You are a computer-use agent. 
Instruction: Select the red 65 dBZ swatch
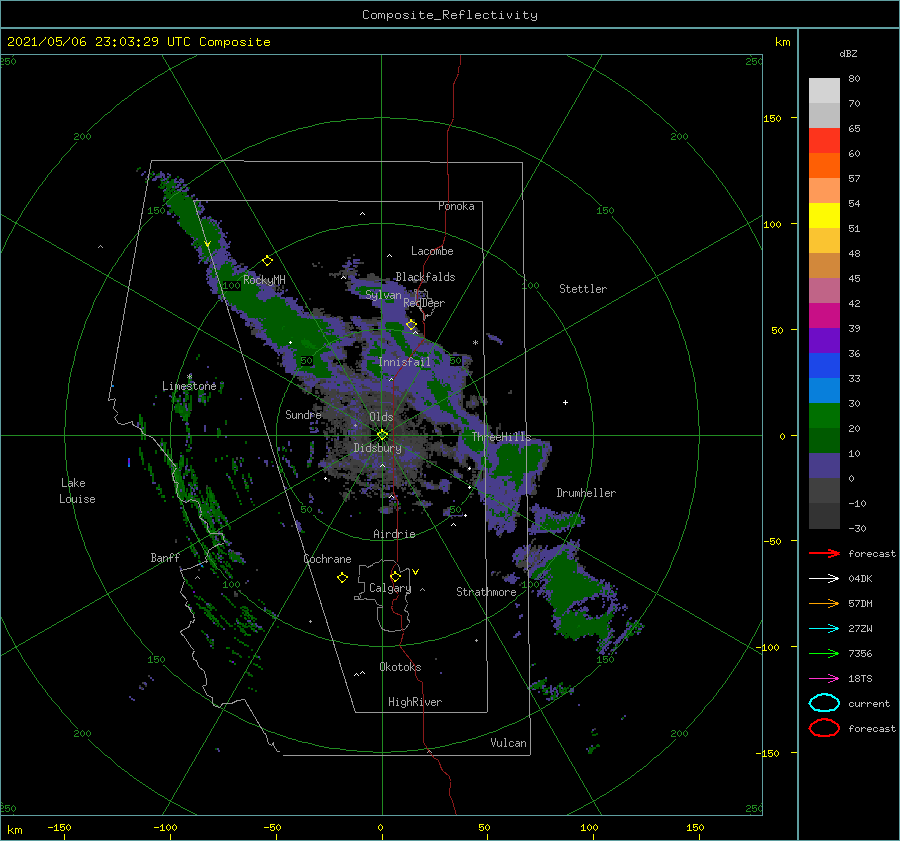click(824, 141)
